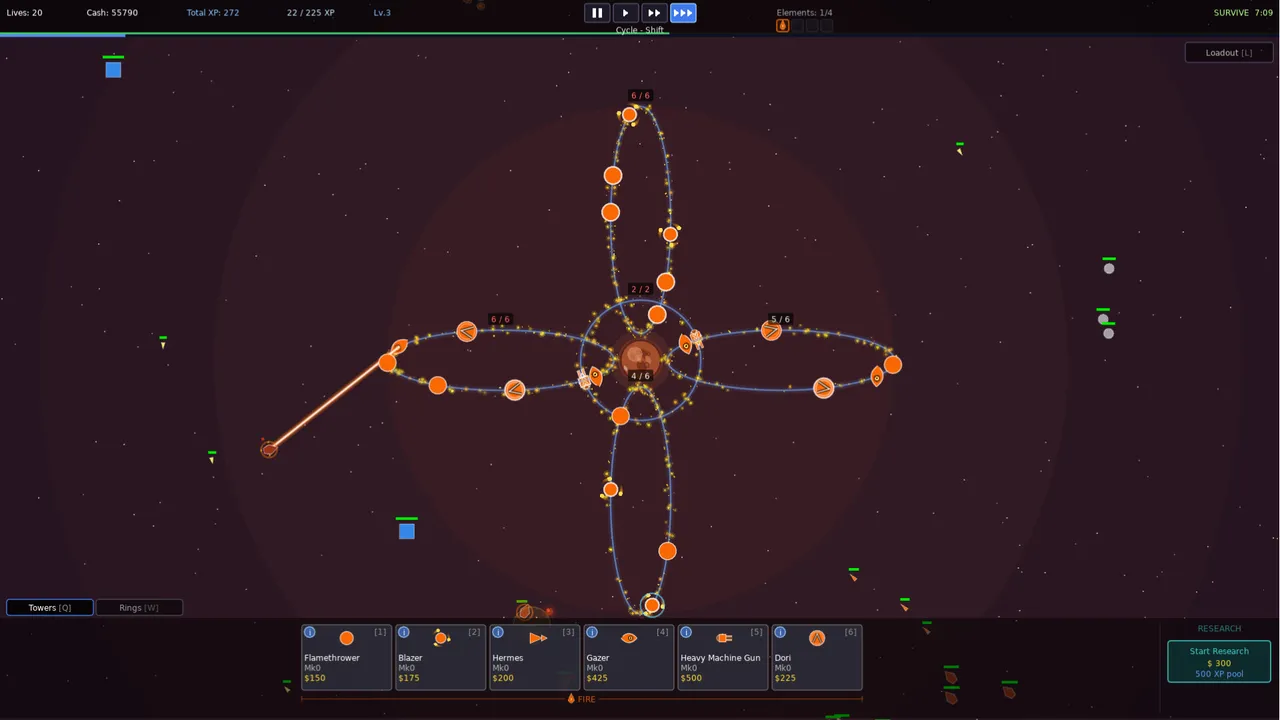Open info for Heavy Machine Gun tower

point(686,632)
